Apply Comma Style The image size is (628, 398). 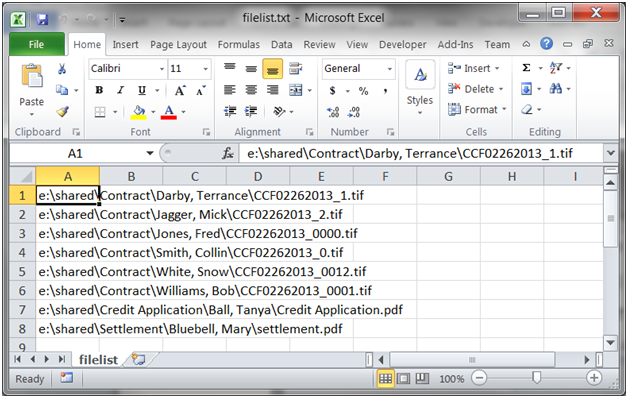pos(385,91)
